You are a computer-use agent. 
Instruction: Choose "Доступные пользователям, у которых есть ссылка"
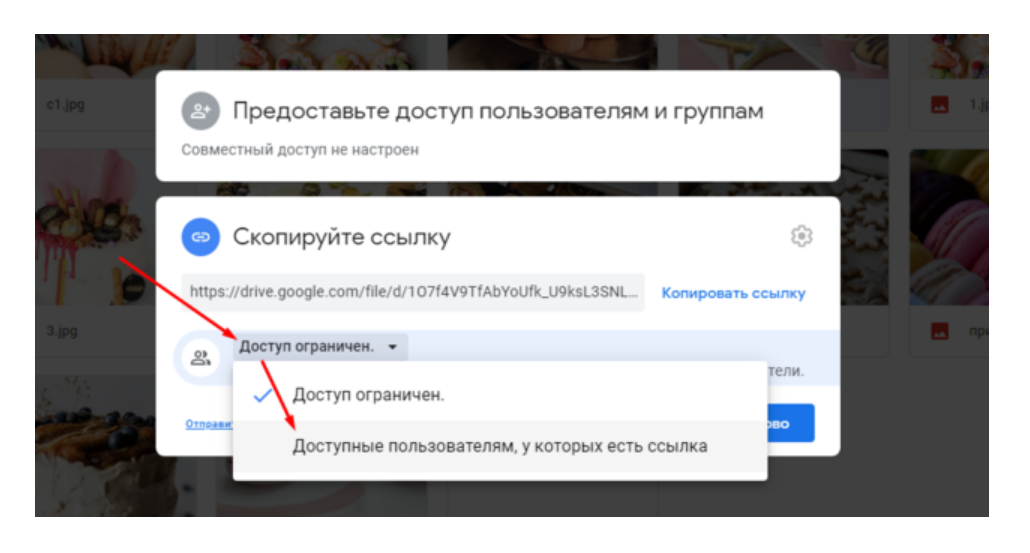click(499, 446)
